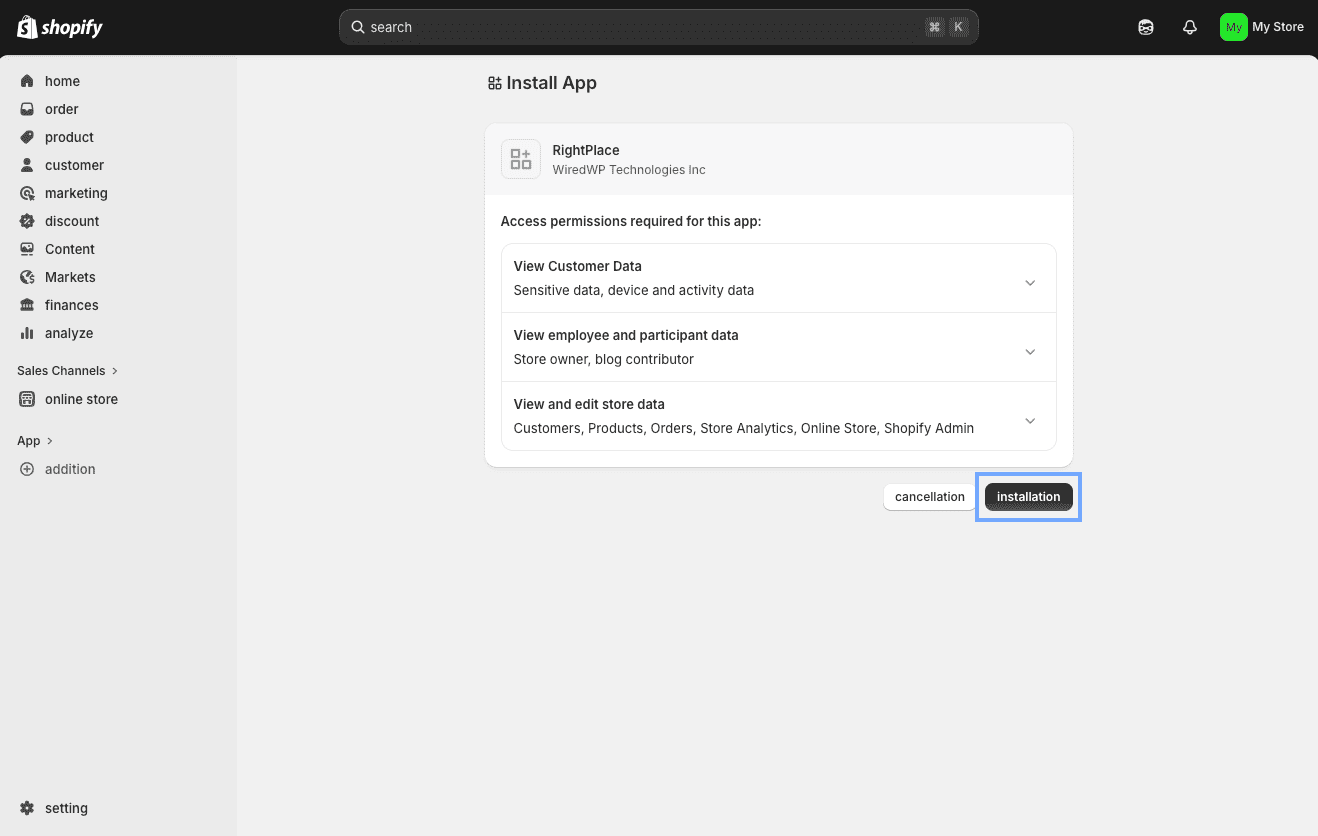Open the notification bell
1318x836 pixels.
1189,27
